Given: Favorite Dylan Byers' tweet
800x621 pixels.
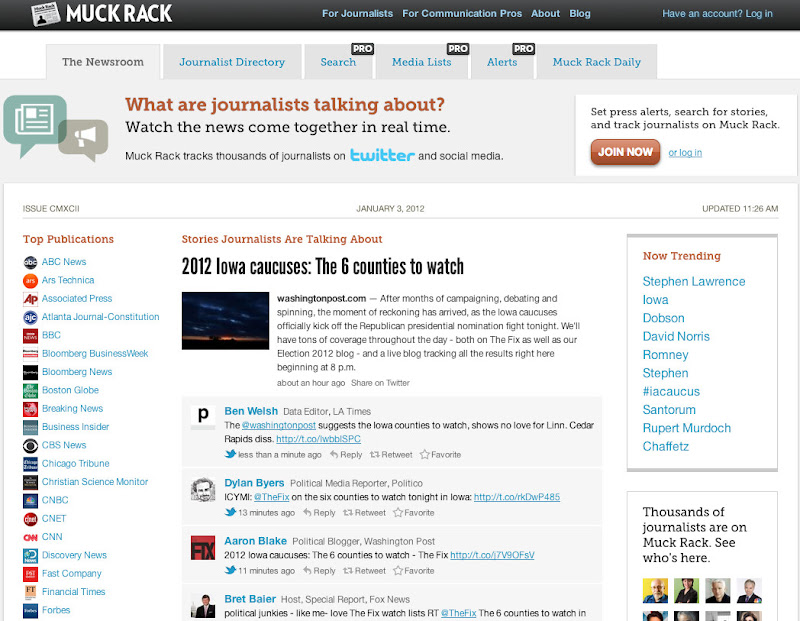Looking at the screenshot, I should click(x=414, y=513).
